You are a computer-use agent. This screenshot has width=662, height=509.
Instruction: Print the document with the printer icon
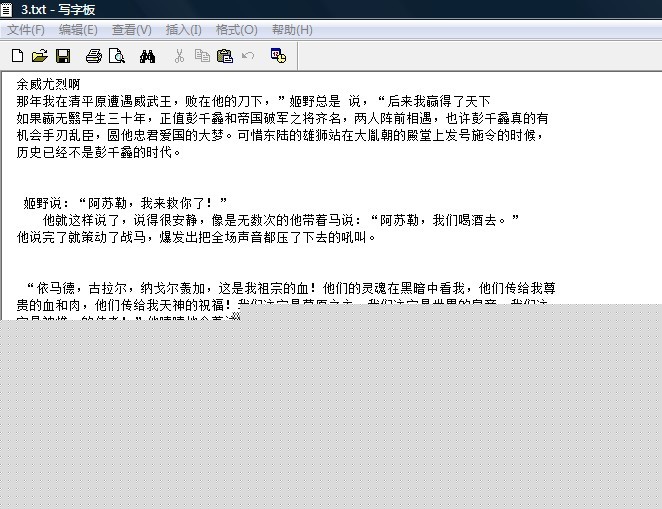[94, 56]
